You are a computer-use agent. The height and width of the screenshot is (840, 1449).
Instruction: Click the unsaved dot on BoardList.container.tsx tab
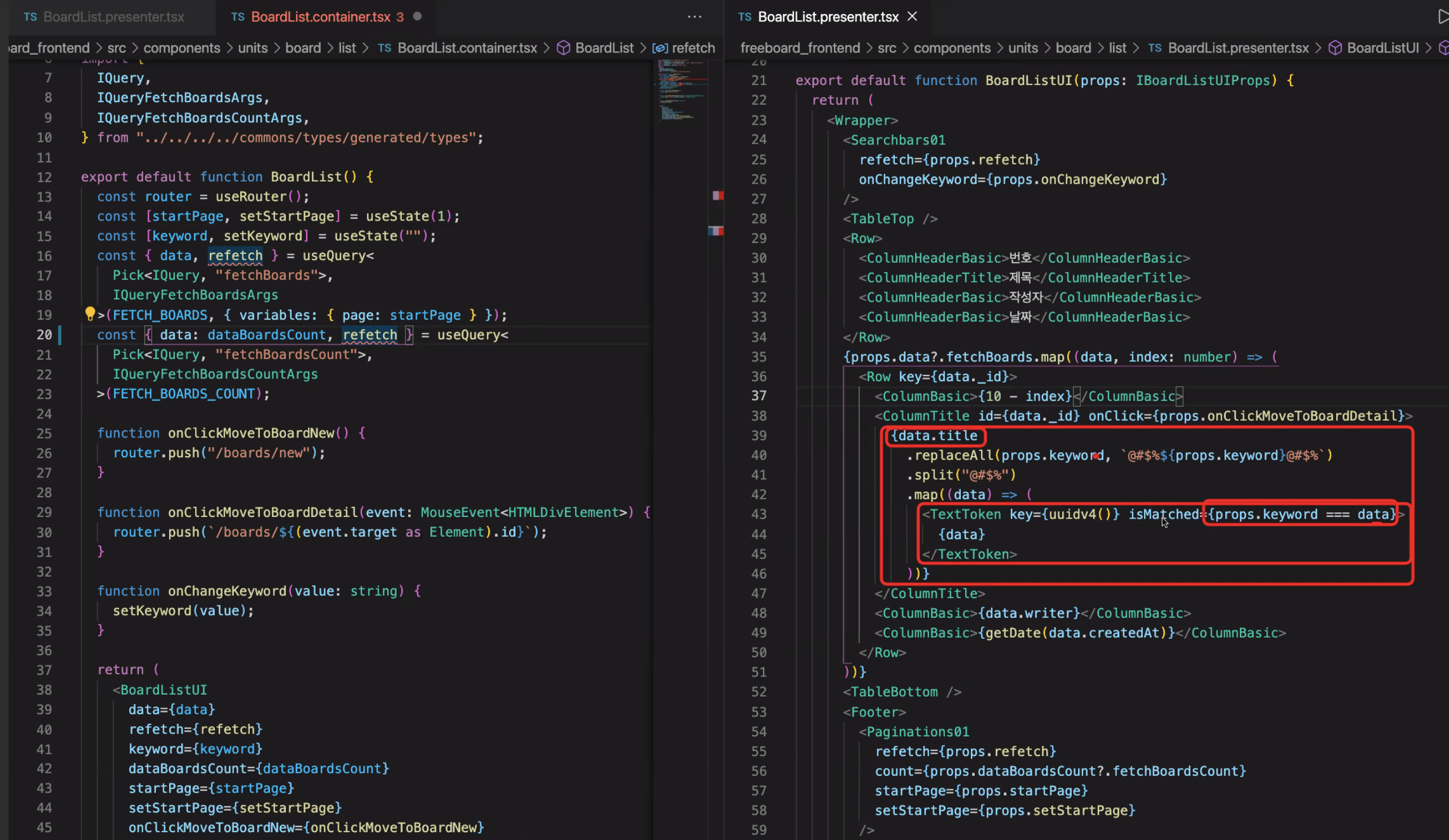[x=417, y=17]
